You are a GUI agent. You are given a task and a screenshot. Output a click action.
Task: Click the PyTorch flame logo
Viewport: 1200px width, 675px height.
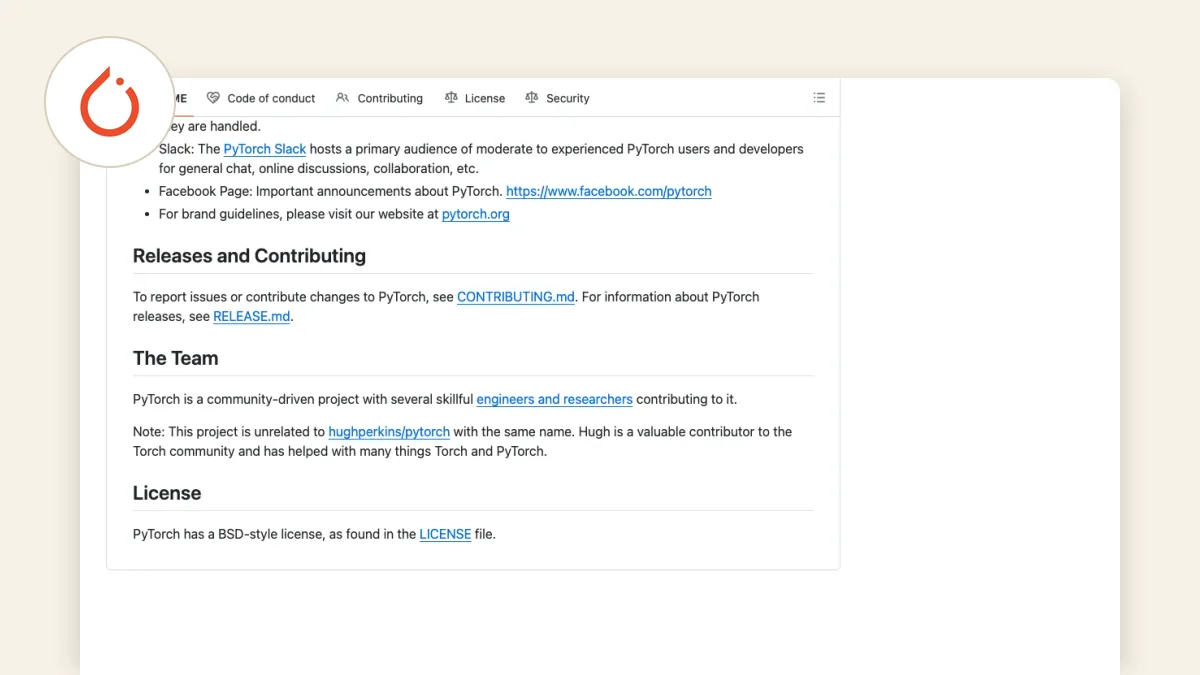(x=110, y=102)
